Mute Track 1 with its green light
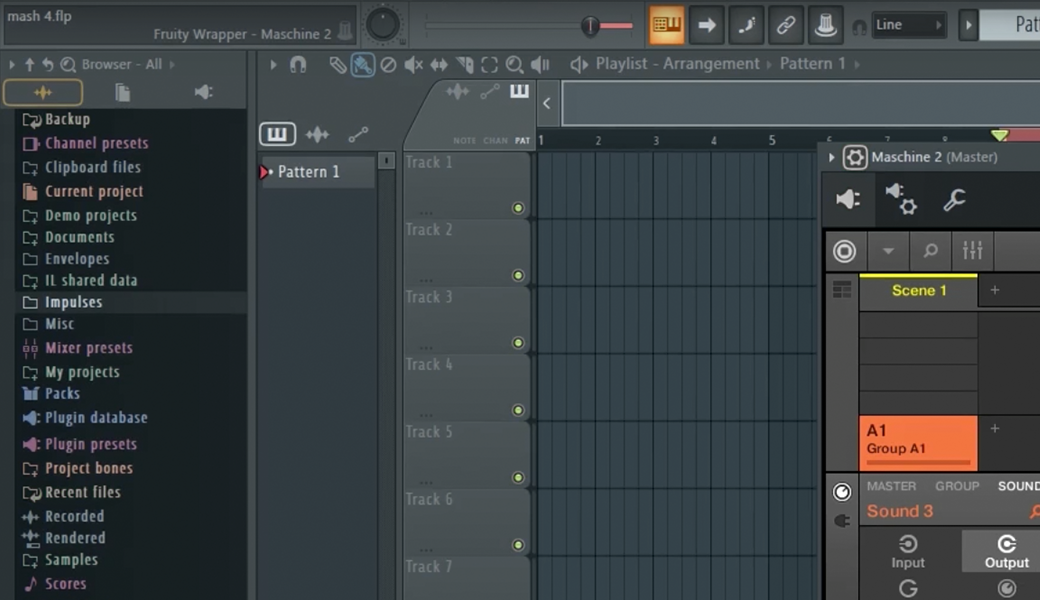1040x600 pixels. [x=518, y=208]
